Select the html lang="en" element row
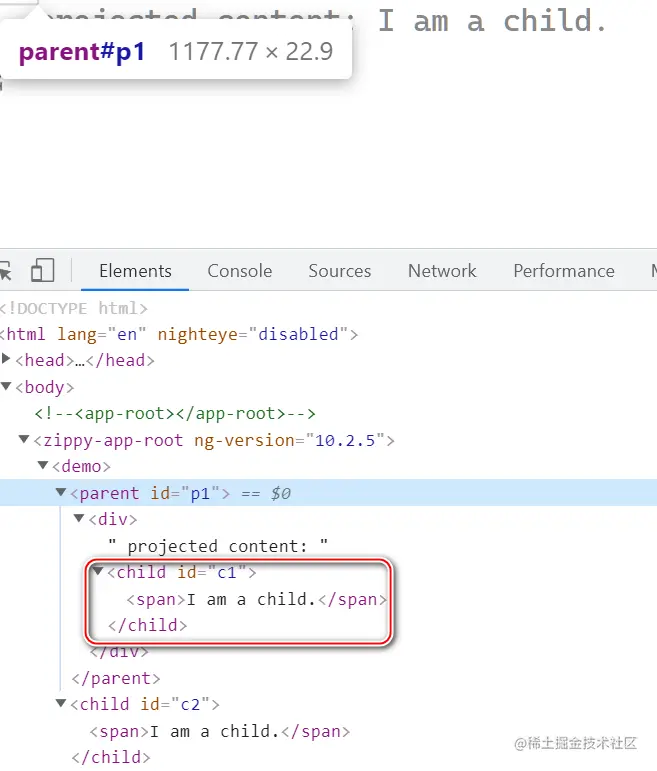Viewport: 657px width, 771px height. point(179,334)
